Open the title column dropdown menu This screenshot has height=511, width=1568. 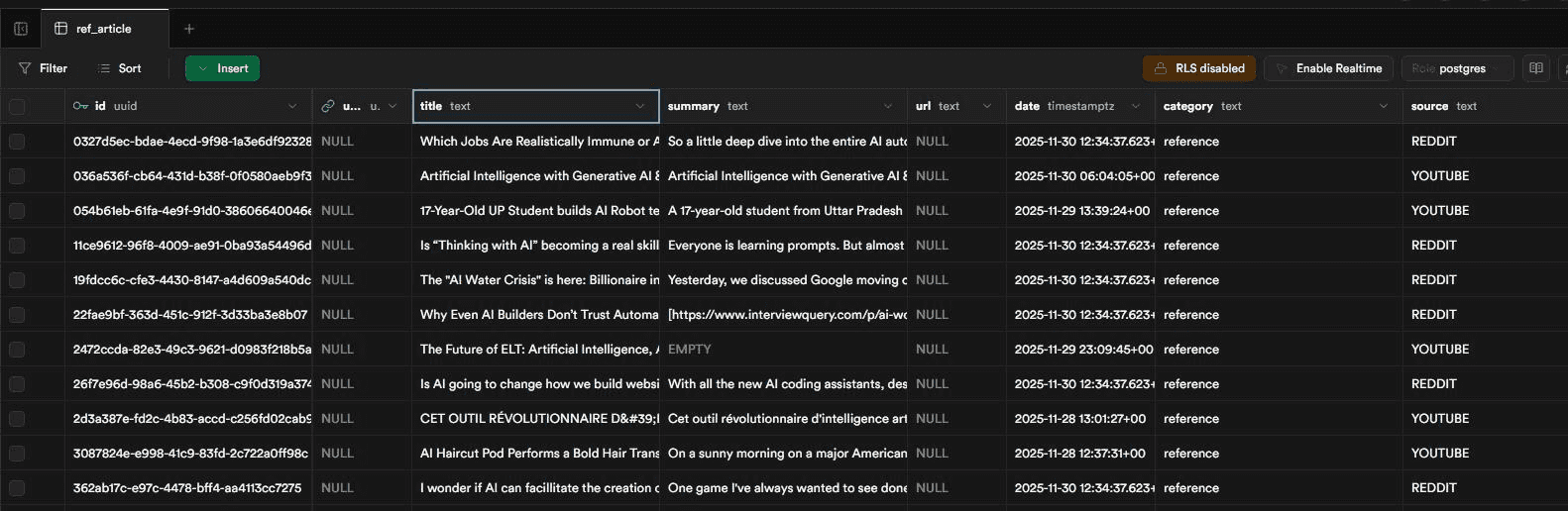click(x=640, y=106)
